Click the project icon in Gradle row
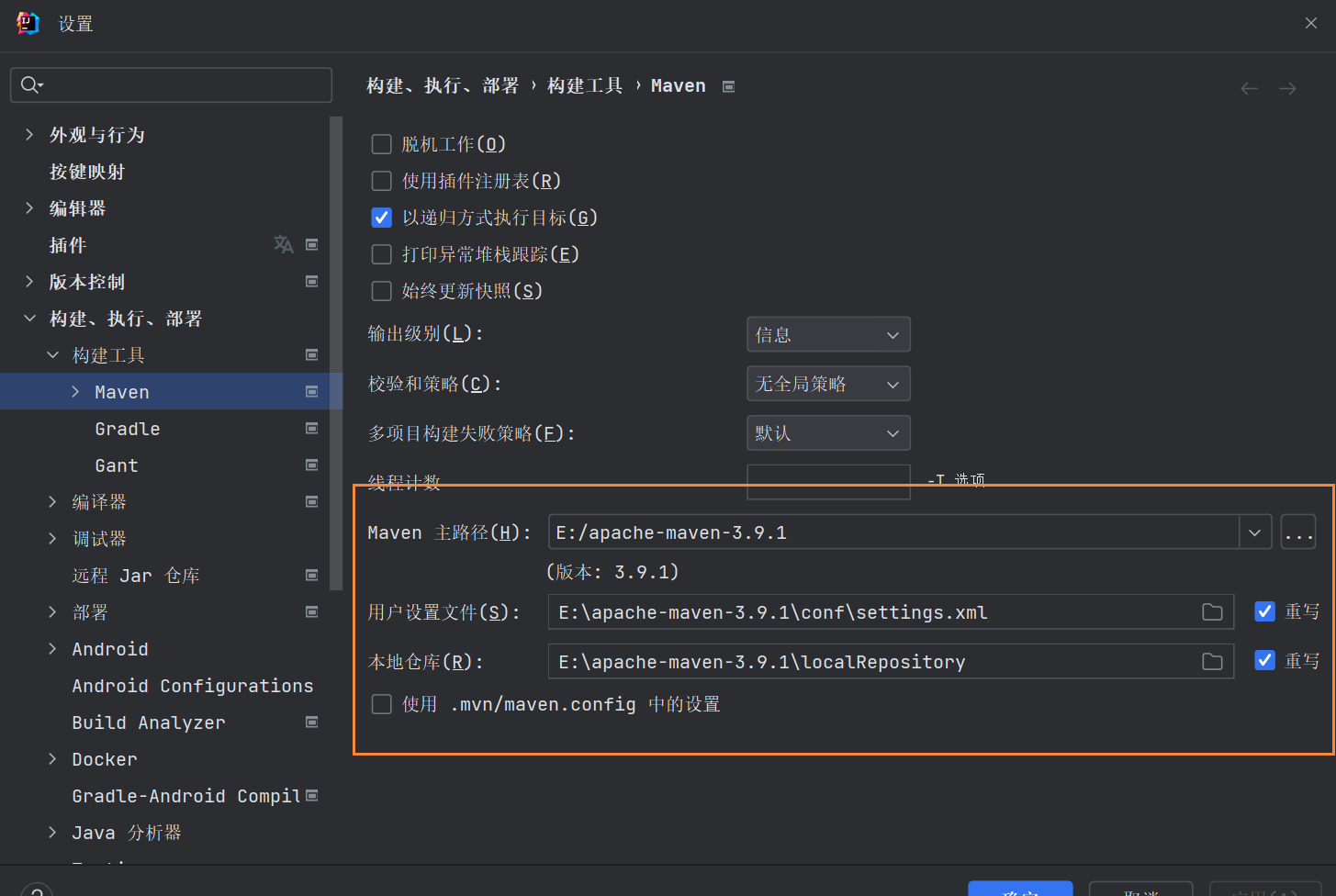Viewport: 1336px width, 896px height. click(312, 428)
